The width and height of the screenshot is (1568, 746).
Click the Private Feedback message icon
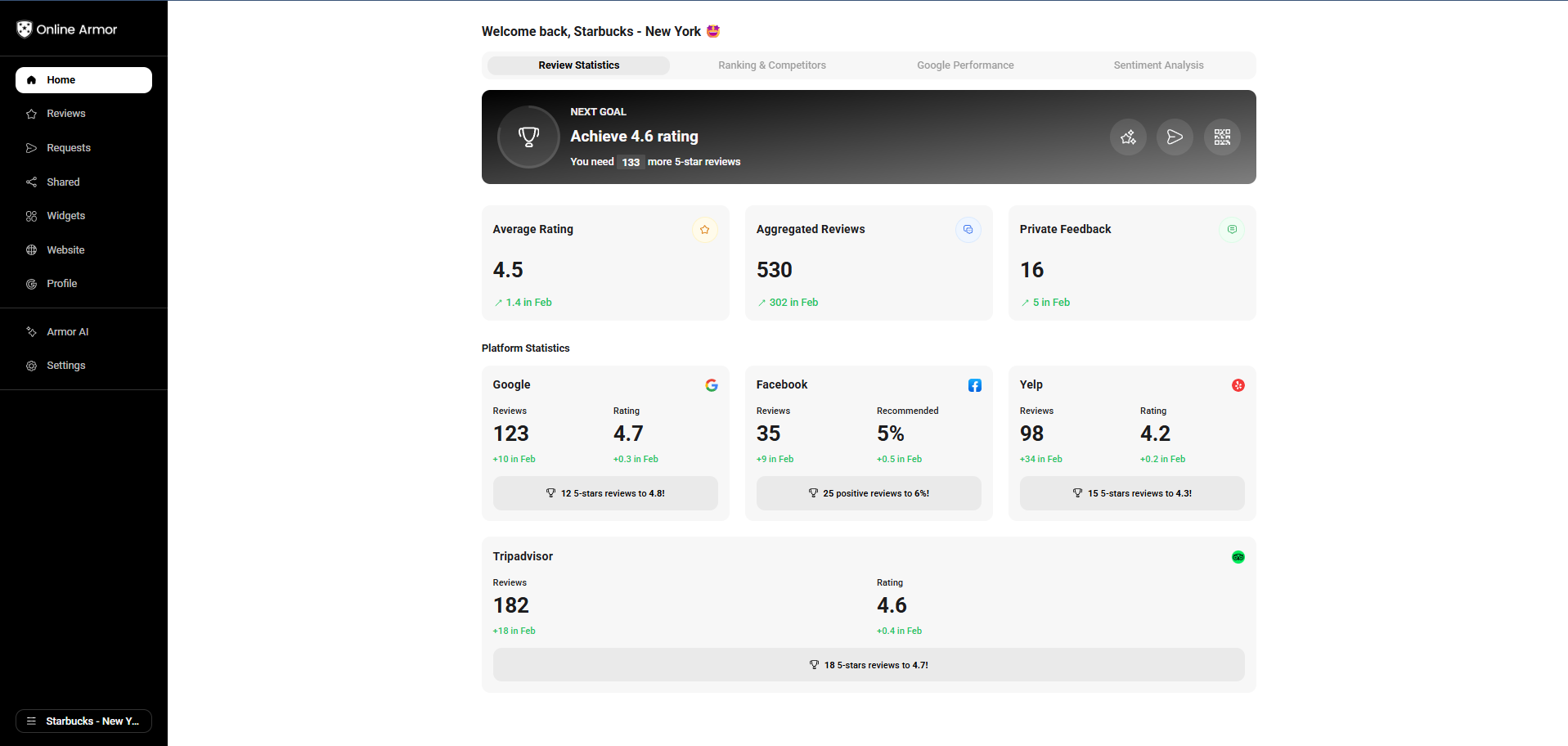tap(1232, 230)
